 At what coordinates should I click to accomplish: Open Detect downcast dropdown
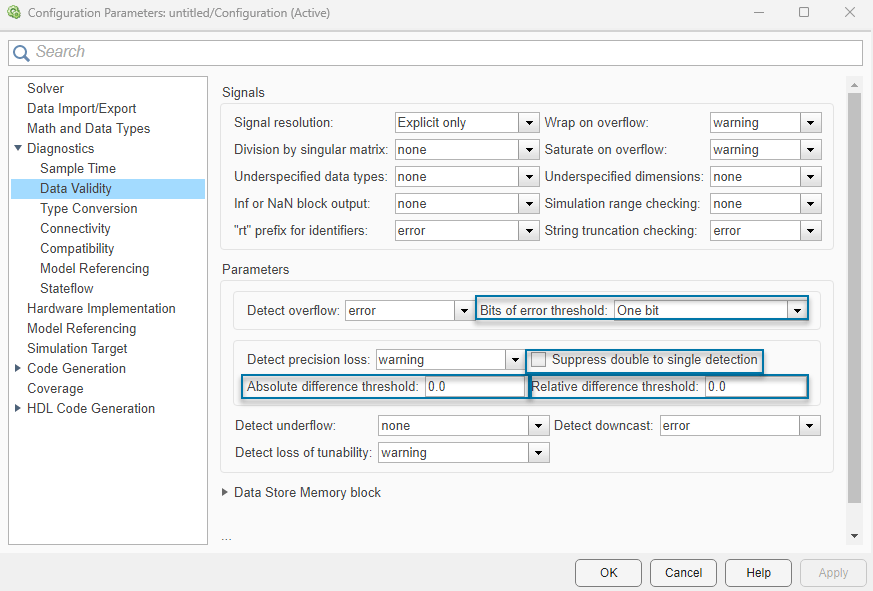[x=740, y=426]
